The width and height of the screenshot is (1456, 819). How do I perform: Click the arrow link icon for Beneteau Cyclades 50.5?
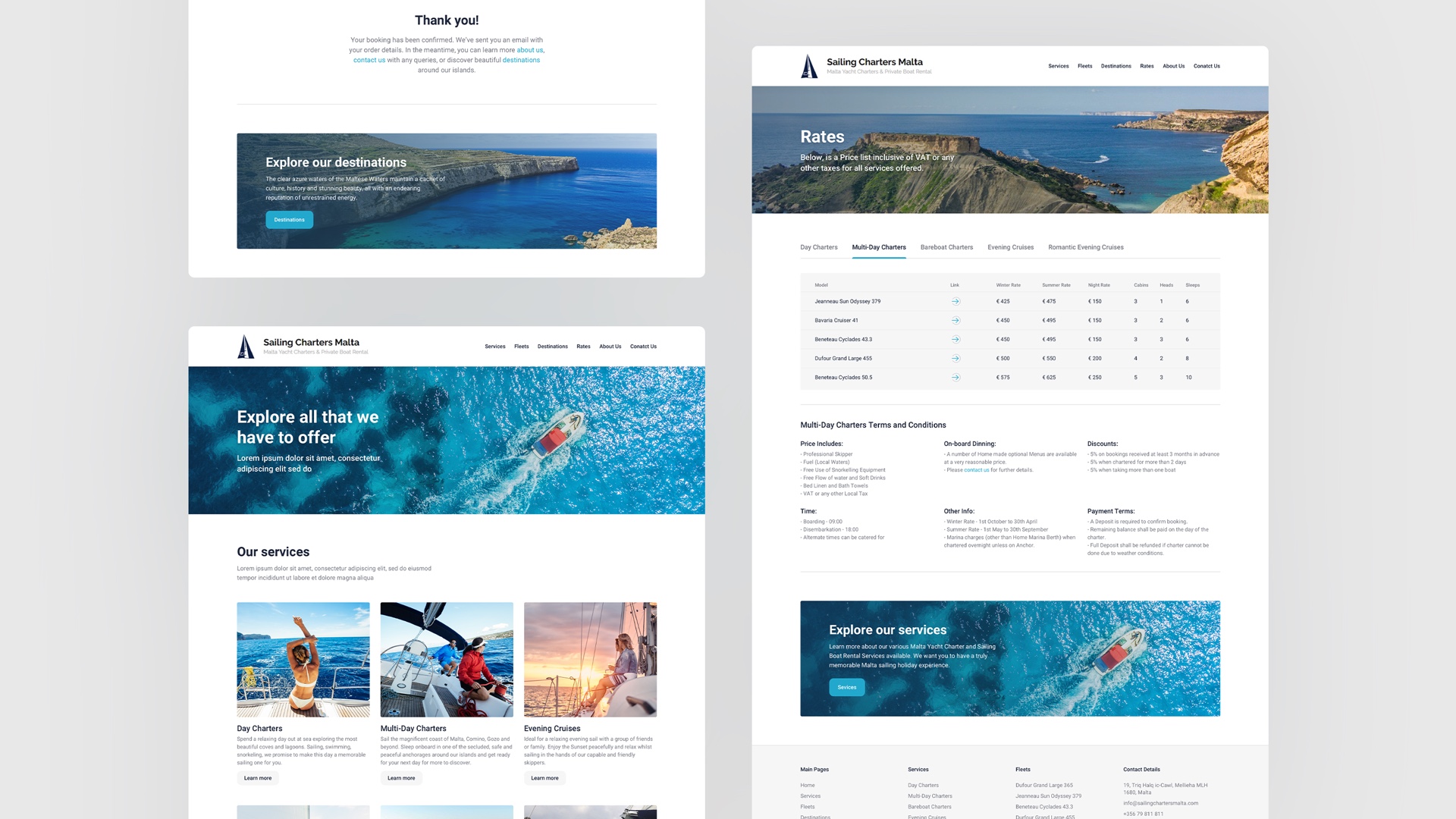955,377
